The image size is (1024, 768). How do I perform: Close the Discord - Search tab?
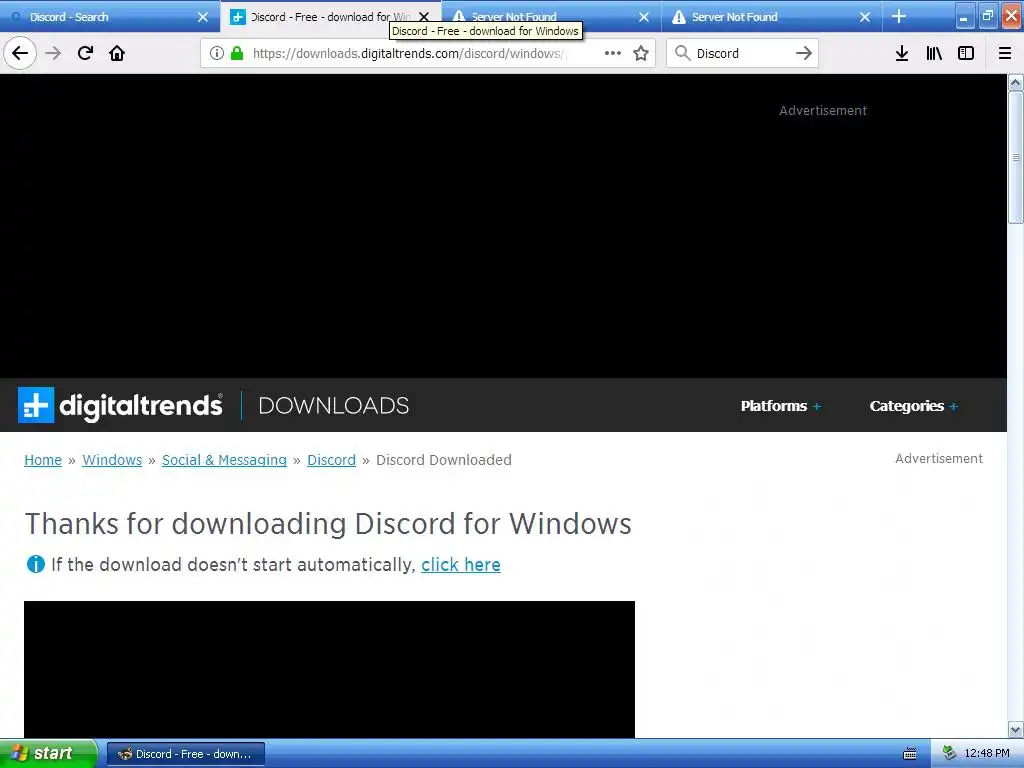click(203, 17)
